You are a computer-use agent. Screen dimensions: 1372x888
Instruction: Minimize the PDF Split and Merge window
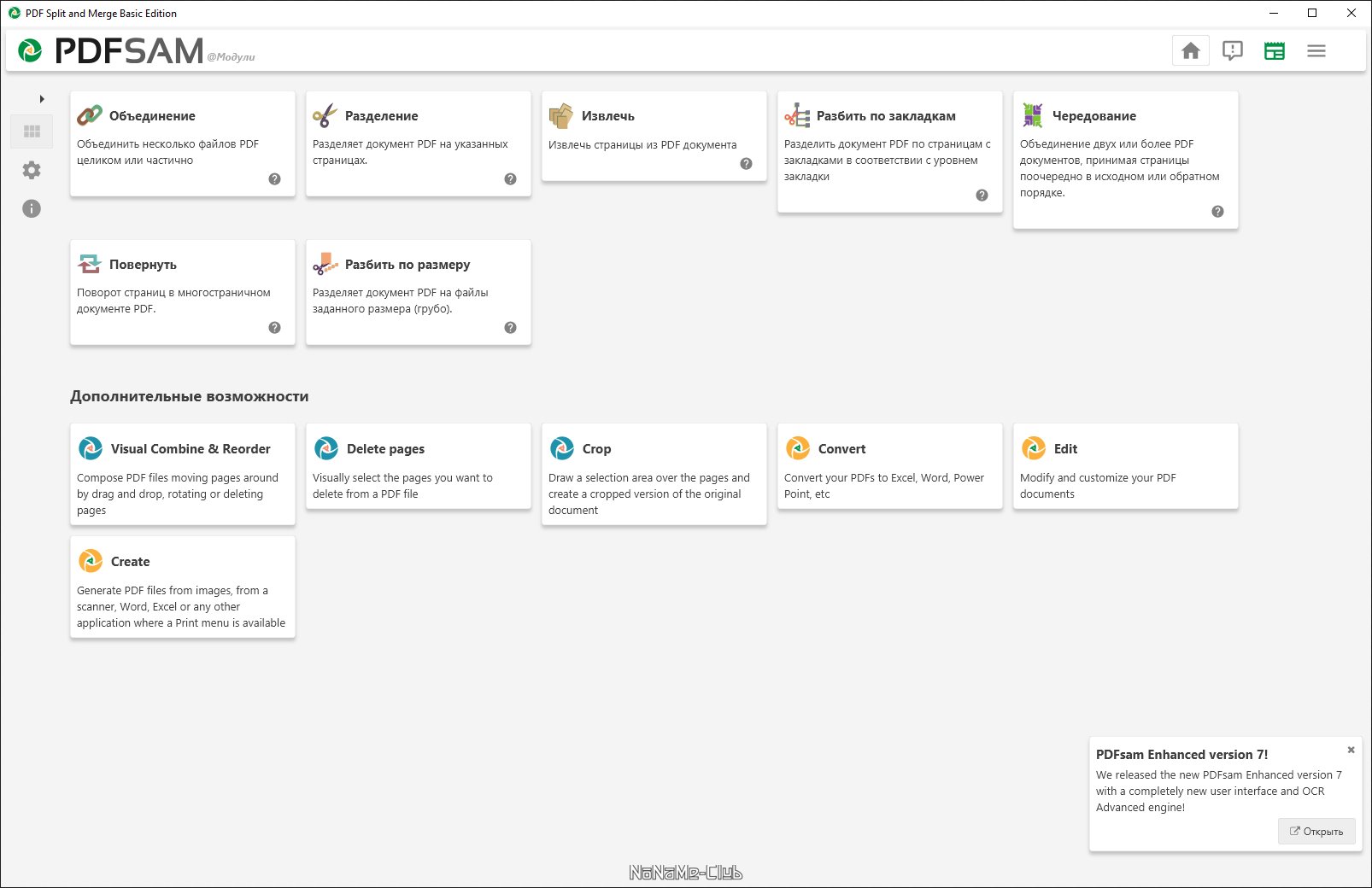(1273, 13)
